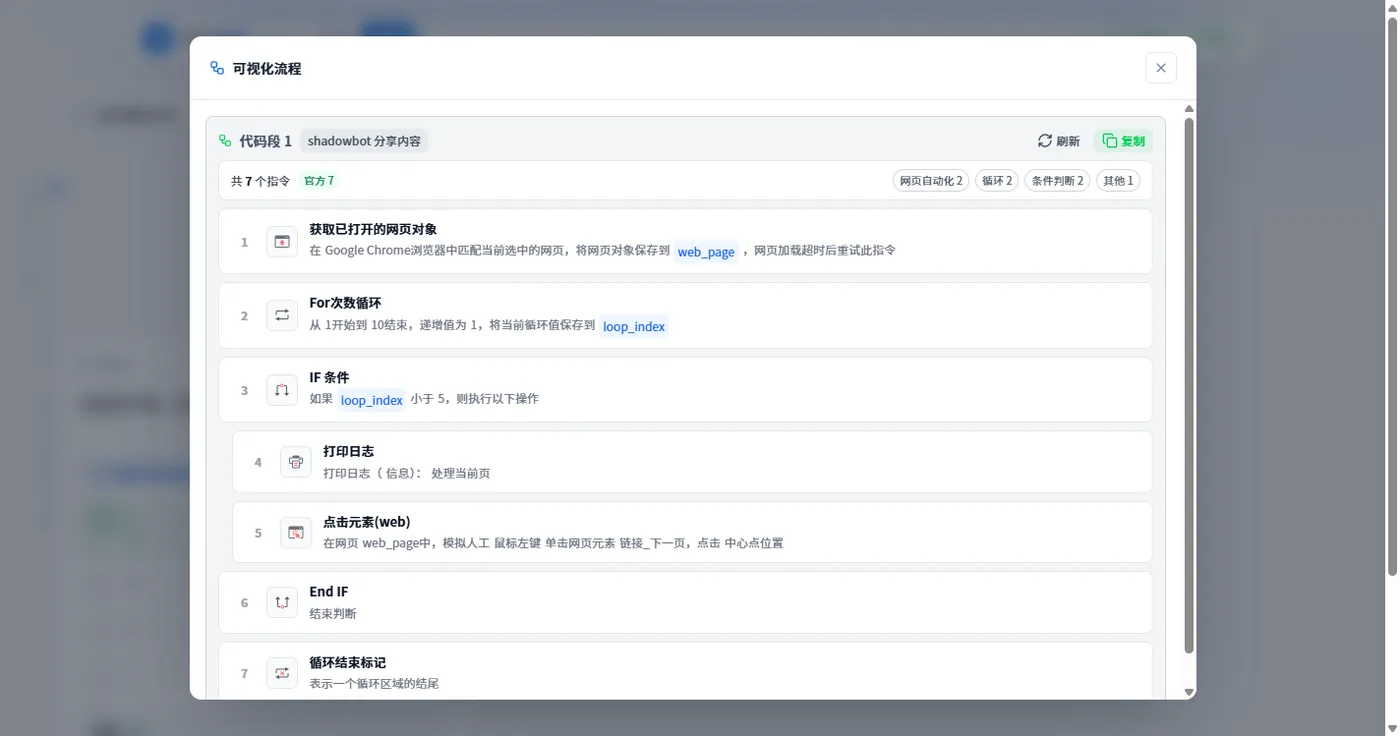Screen dimensions: 1400x736
Task: Select the IF 条件 step title
Action: 329,377
